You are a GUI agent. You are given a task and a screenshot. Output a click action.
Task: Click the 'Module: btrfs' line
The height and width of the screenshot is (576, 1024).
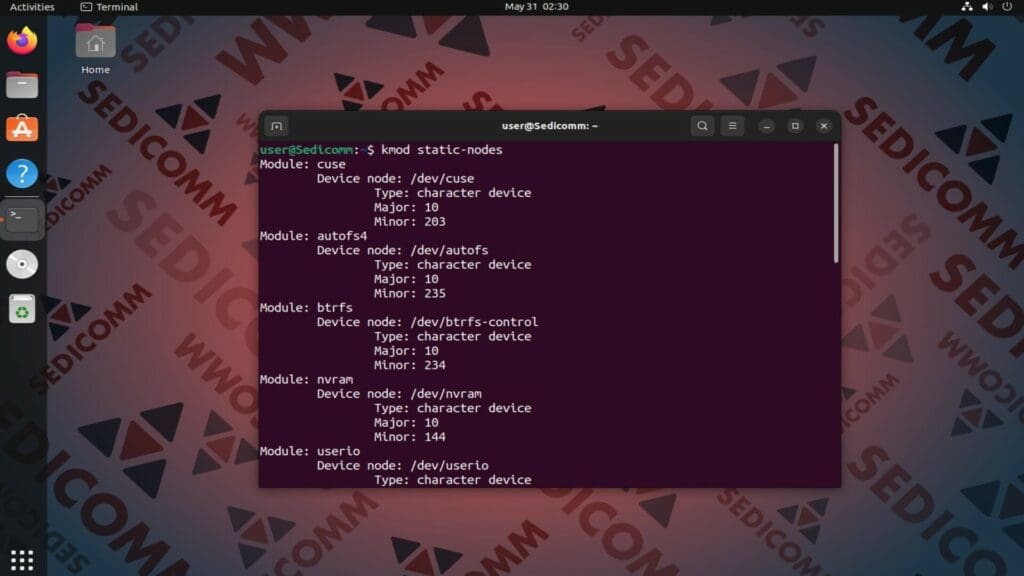[x=306, y=308]
